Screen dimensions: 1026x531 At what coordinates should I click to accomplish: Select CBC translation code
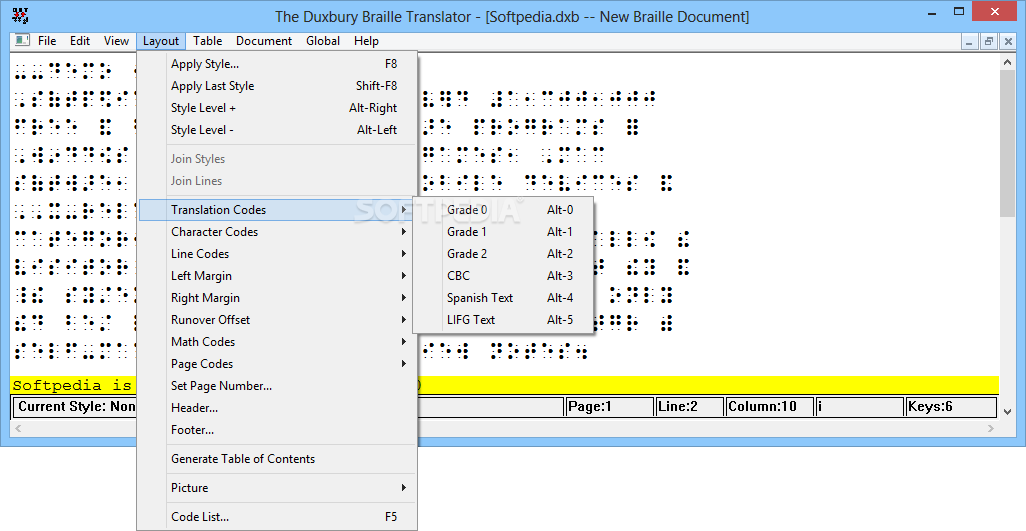click(503, 276)
